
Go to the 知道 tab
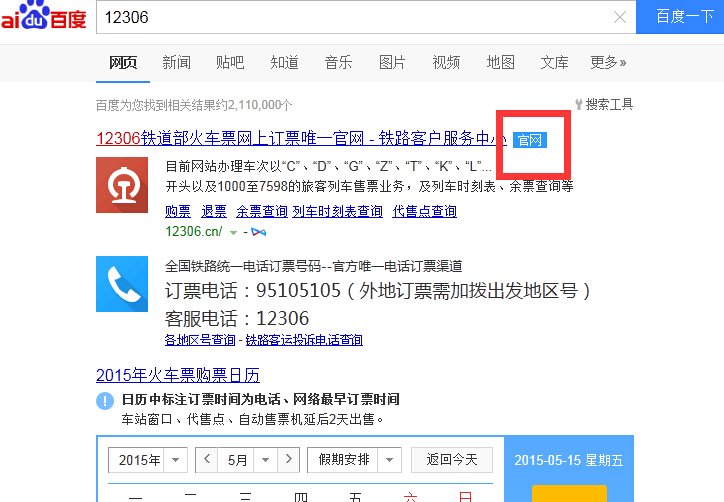284,62
